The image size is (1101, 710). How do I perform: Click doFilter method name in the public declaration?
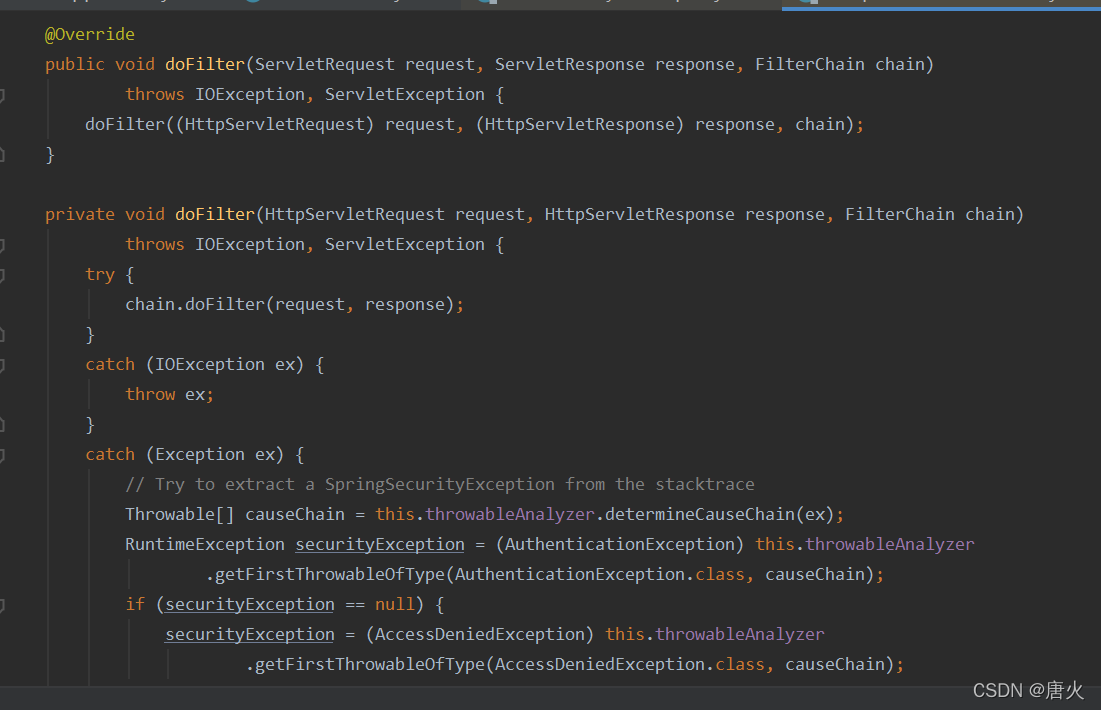coord(204,65)
